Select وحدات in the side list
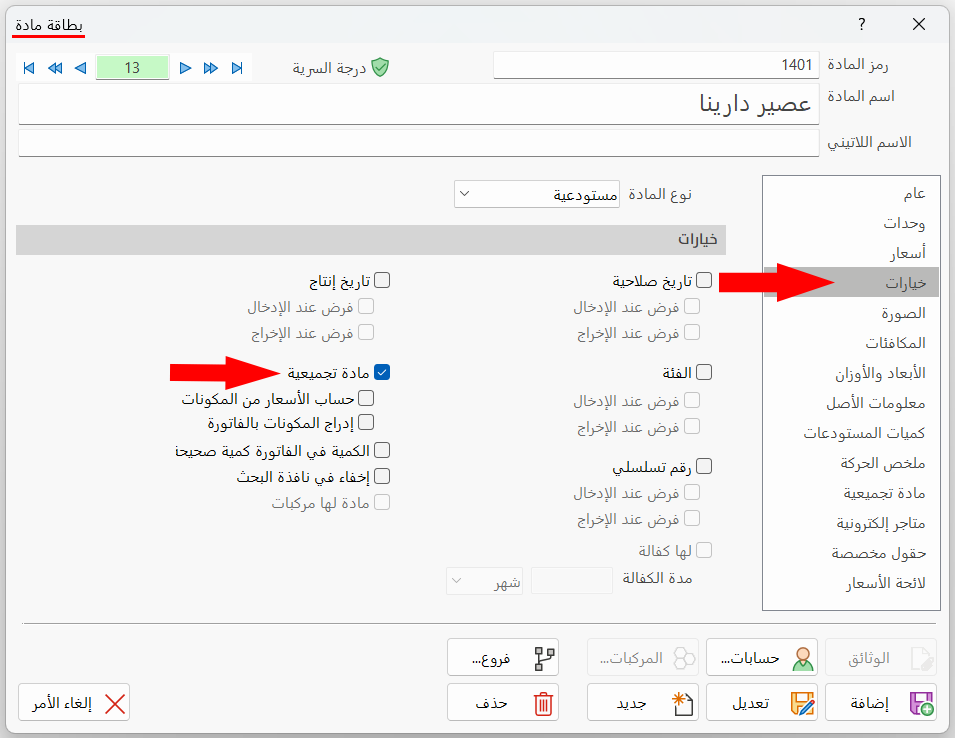 [x=851, y=223]
